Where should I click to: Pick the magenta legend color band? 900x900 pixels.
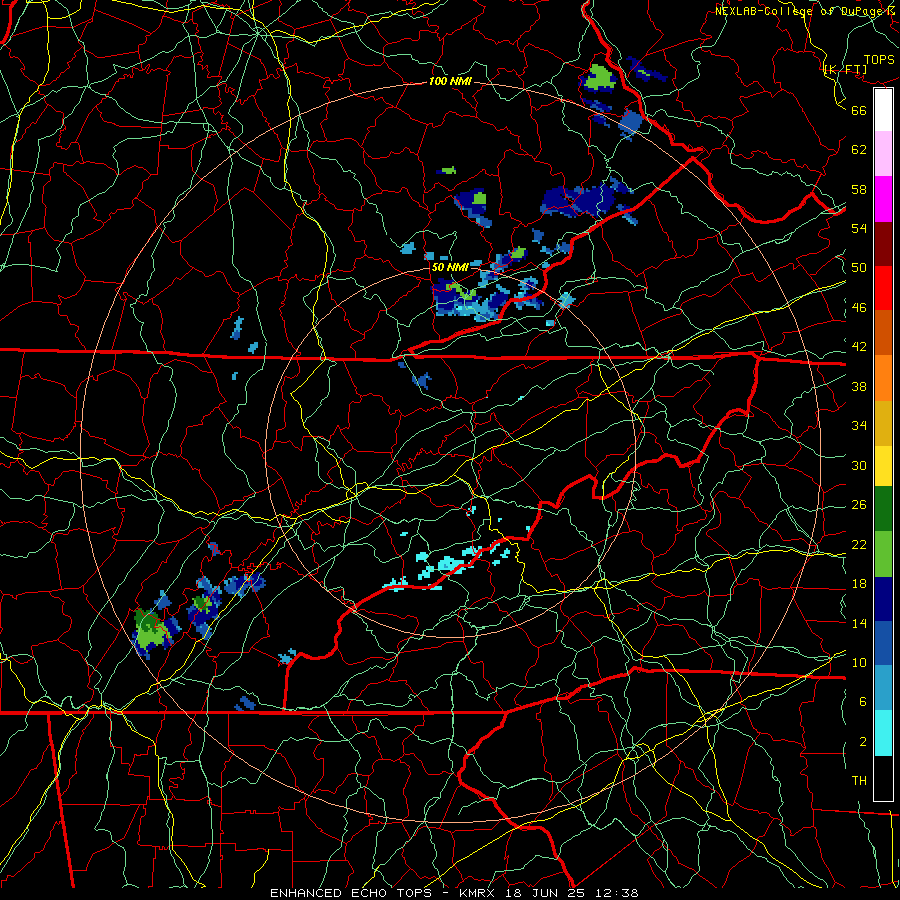[883, 199]
